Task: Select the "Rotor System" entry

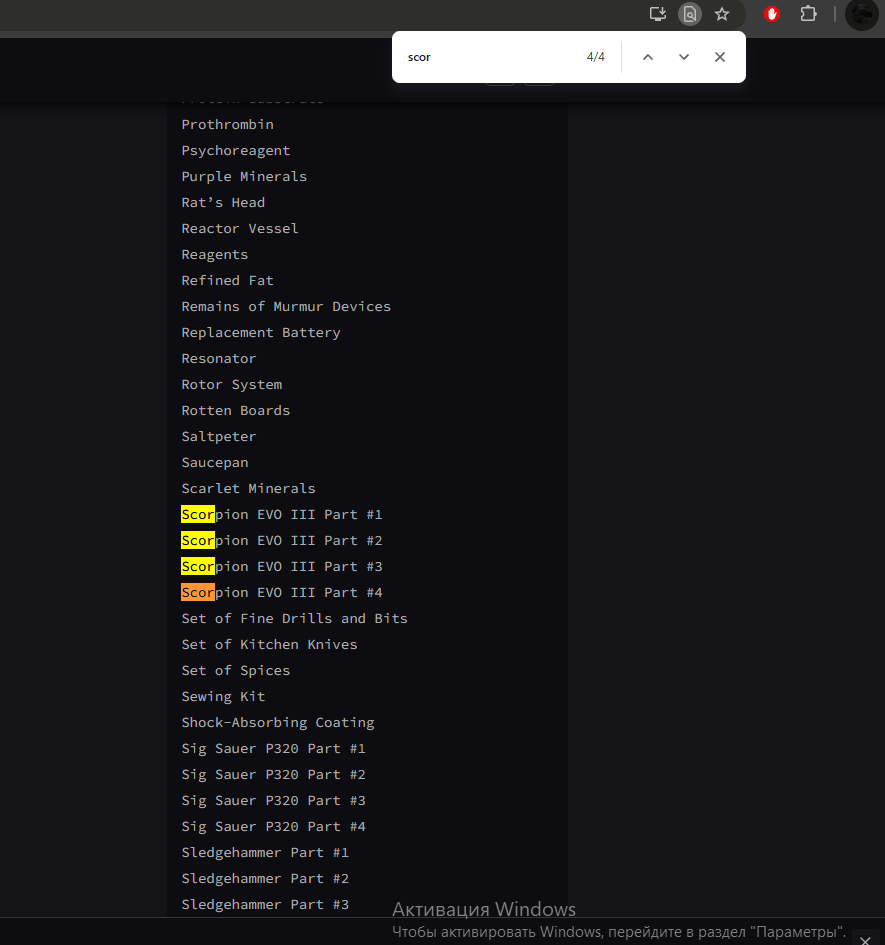Action: pos(232,385)
